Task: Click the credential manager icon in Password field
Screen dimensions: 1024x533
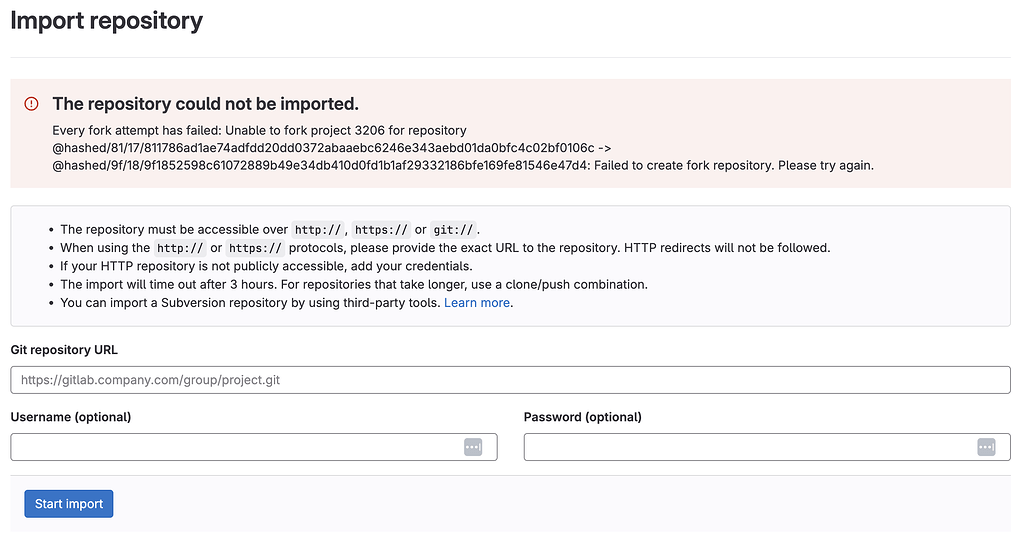Action: 986,447
